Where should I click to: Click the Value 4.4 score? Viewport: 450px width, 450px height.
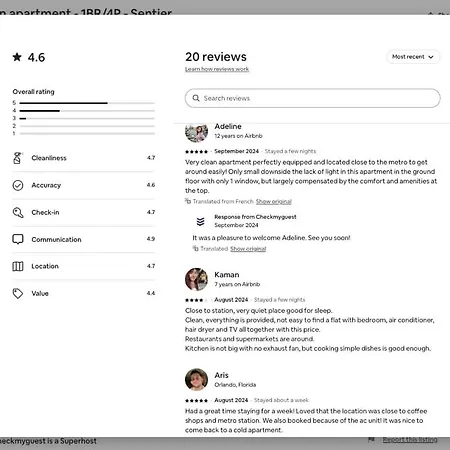coord(151,293)
